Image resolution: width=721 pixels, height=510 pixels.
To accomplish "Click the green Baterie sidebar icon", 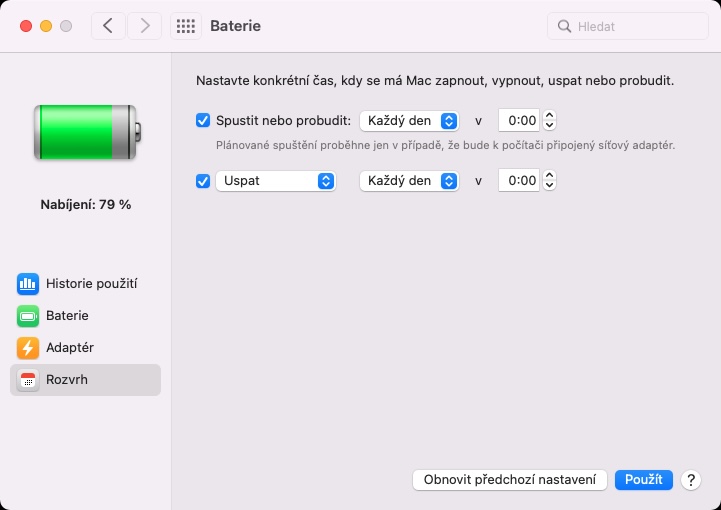I will click(x=28, y=316).
